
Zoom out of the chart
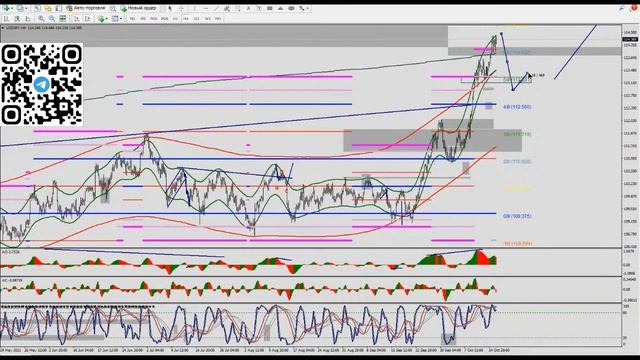click(x=52, y=18)
